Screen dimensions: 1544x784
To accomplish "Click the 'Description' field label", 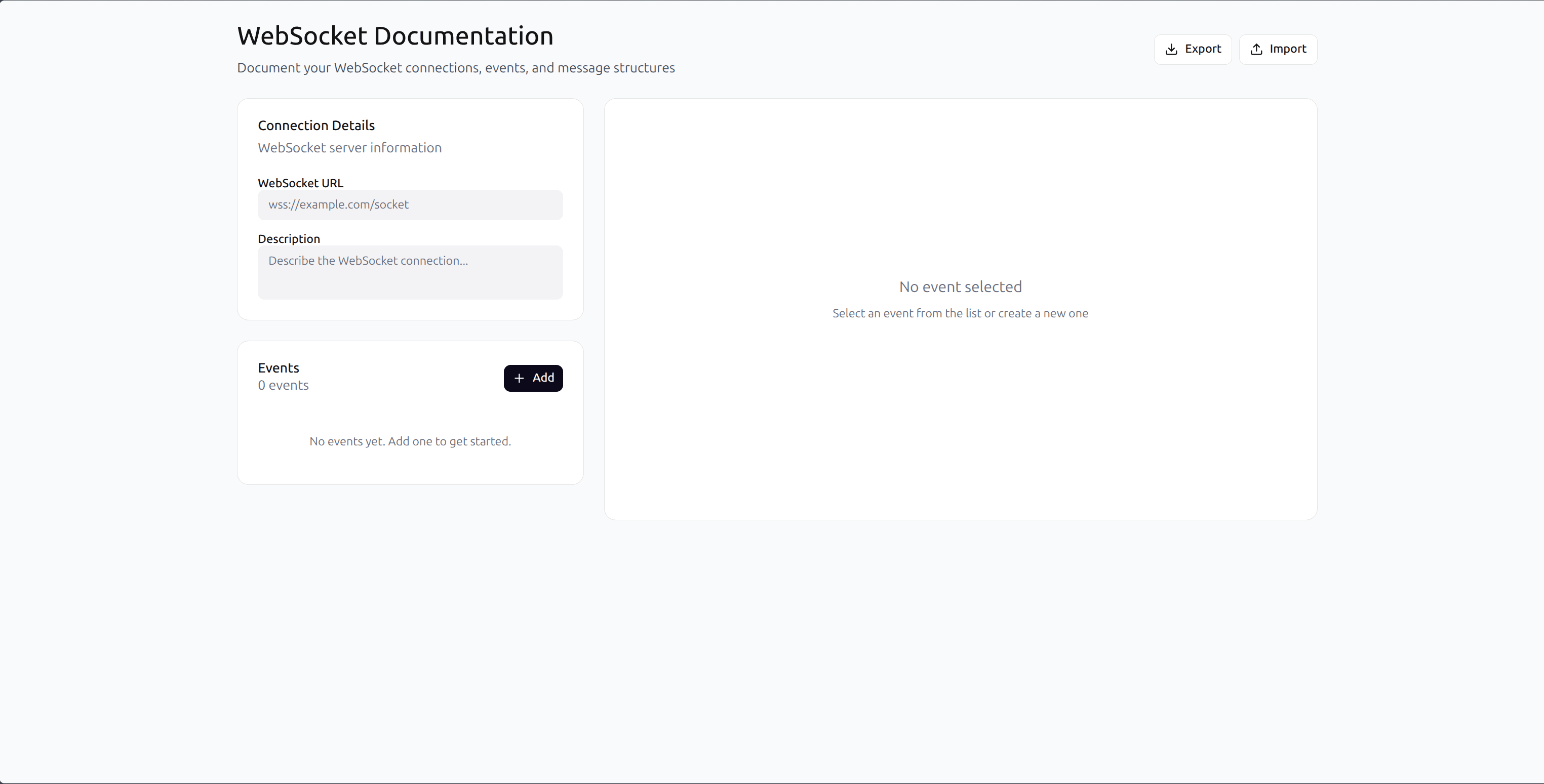I will pyautogui.click(x=289, y=239).
